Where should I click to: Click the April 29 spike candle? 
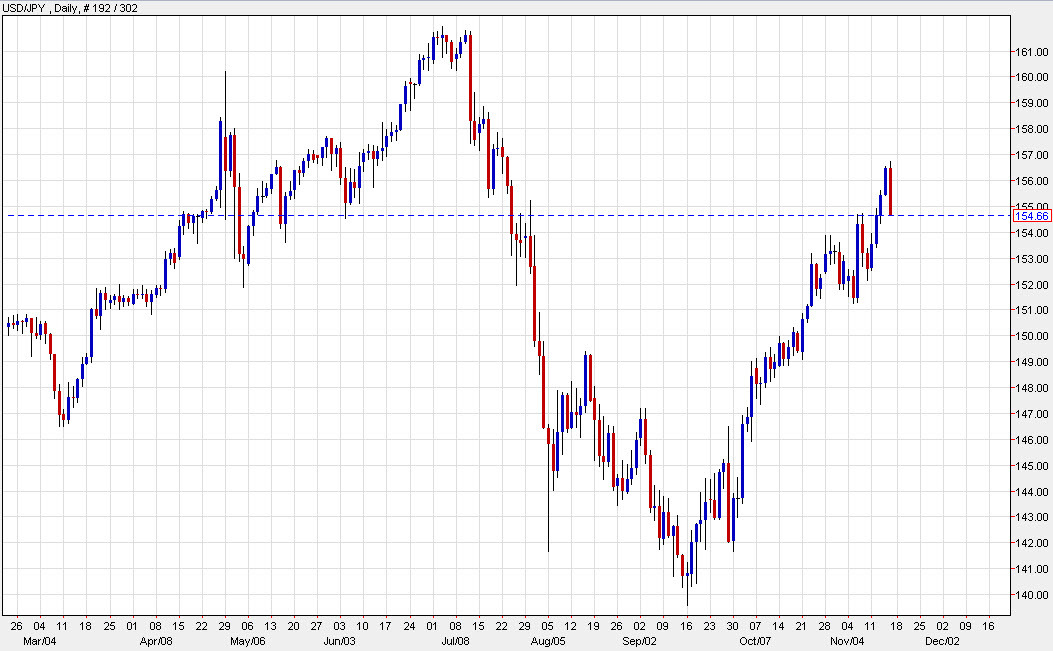[225, 120]
